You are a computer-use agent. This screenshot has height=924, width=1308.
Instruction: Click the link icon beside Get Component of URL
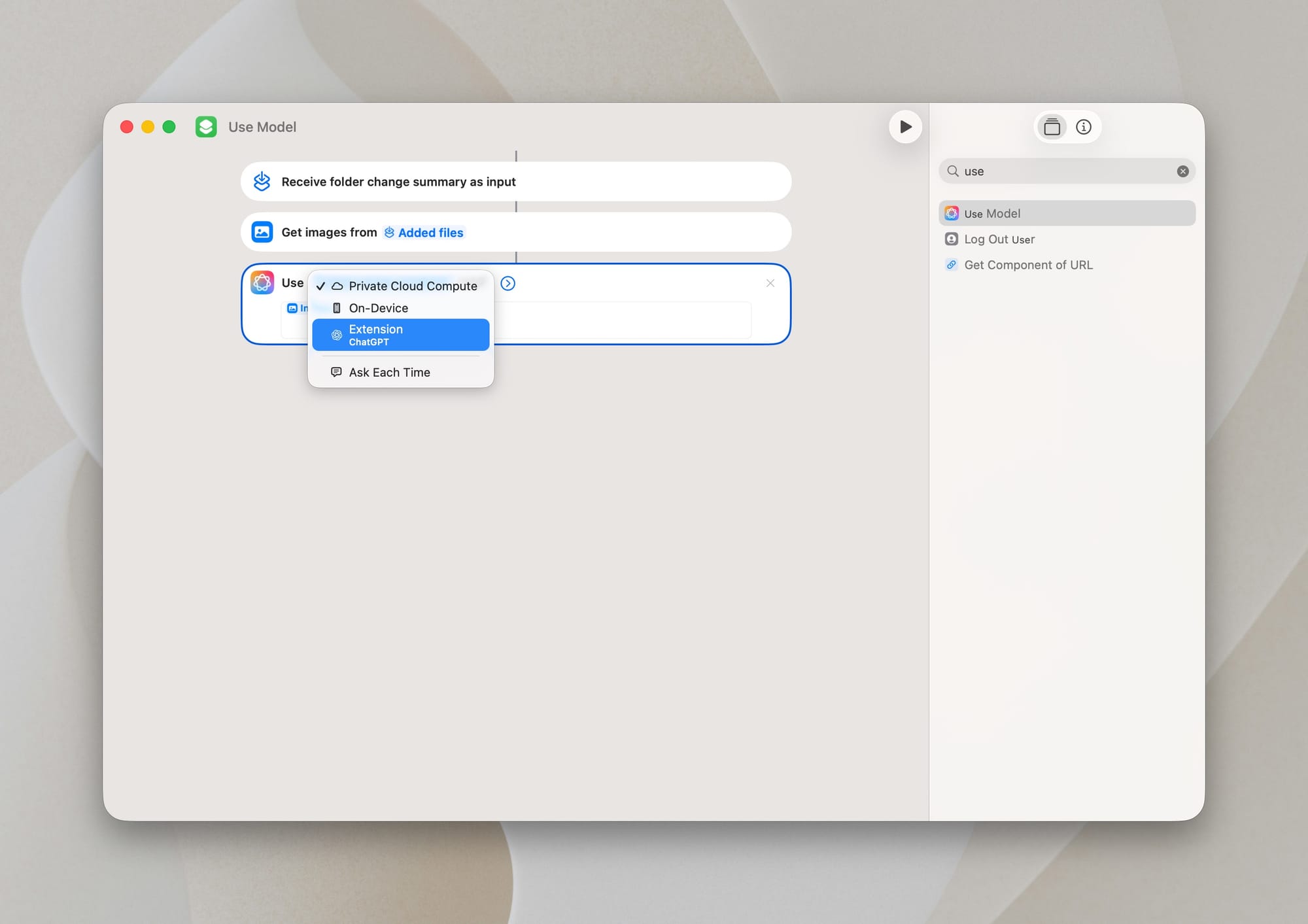pyautogui.click(x=952, y=264)
